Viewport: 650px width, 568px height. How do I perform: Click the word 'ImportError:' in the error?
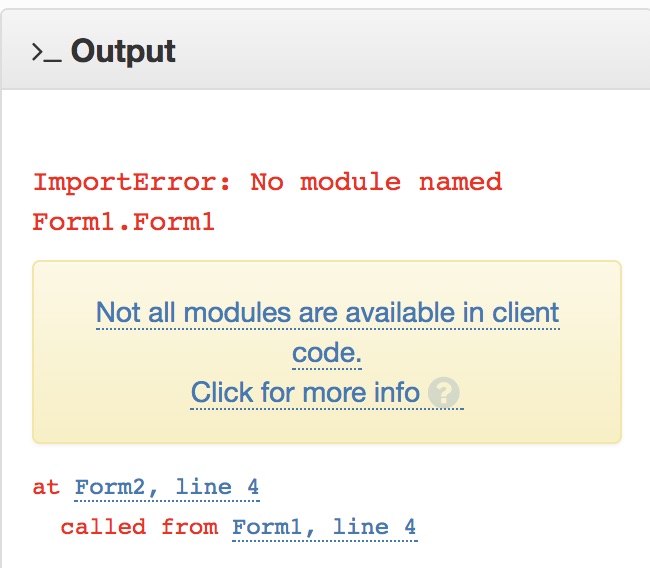132,182
